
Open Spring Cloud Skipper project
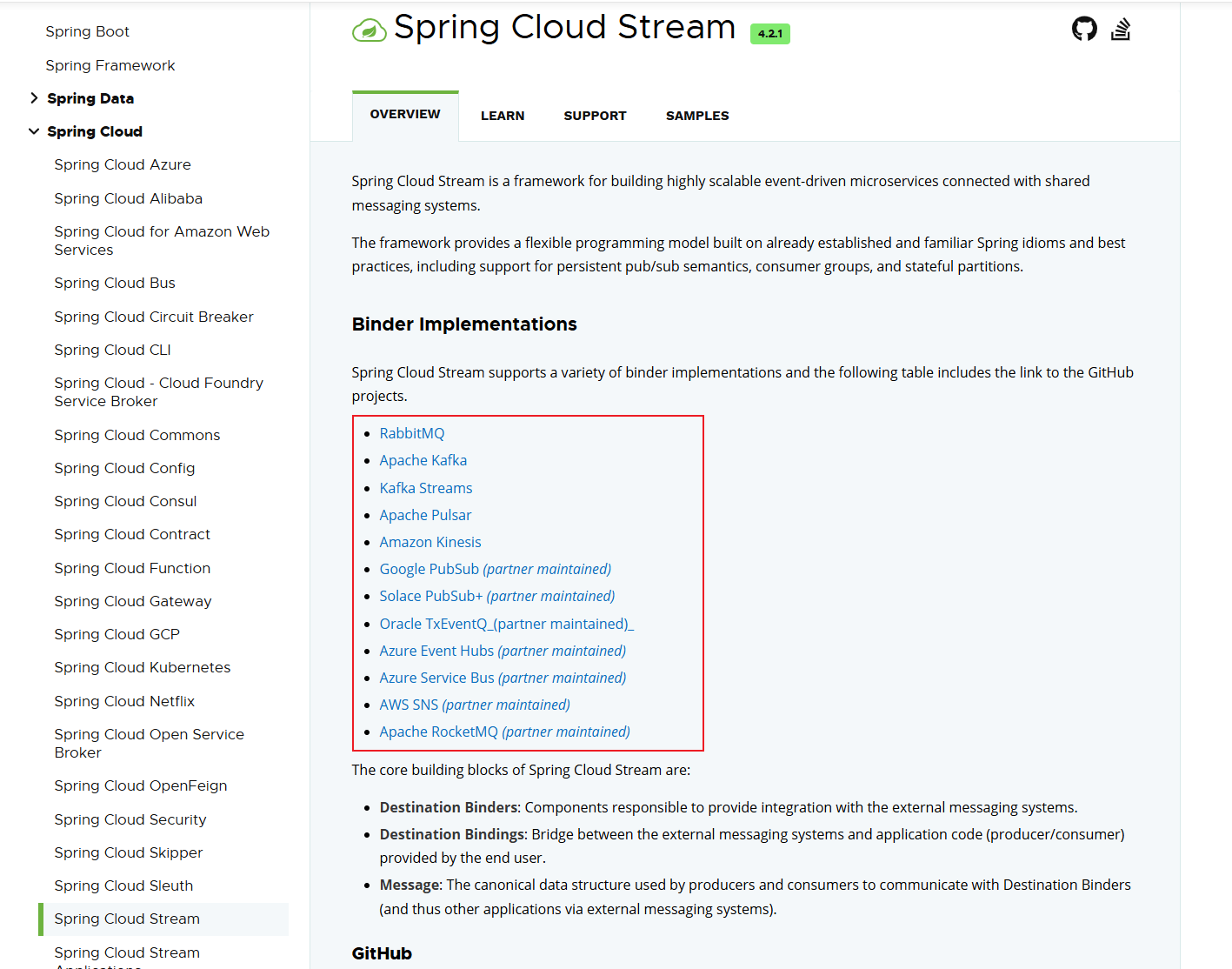(x=129, y=852)
